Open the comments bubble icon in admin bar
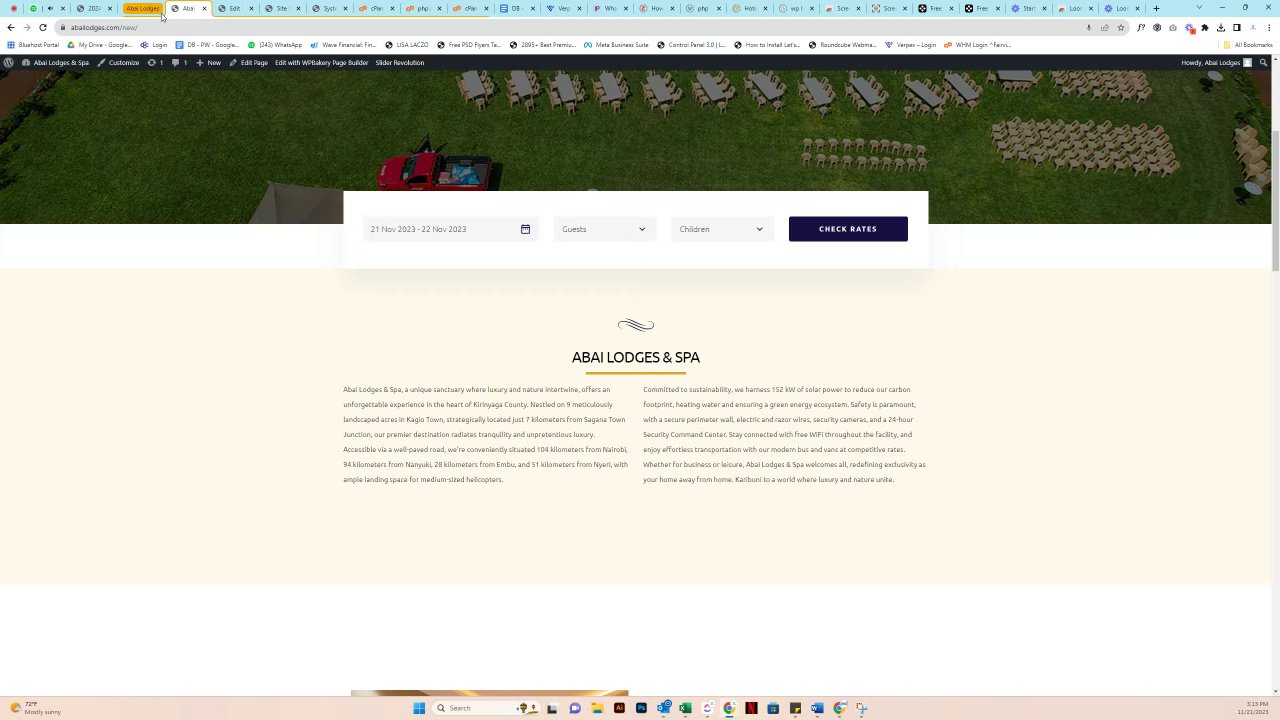Viewport: 1280px width, 720px height. (178, 62)
